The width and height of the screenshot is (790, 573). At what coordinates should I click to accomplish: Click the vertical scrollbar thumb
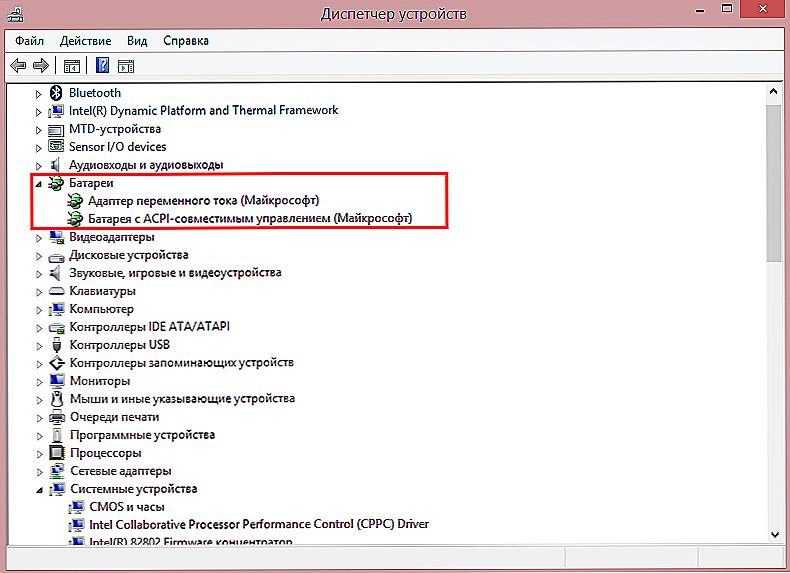(773, 183)
